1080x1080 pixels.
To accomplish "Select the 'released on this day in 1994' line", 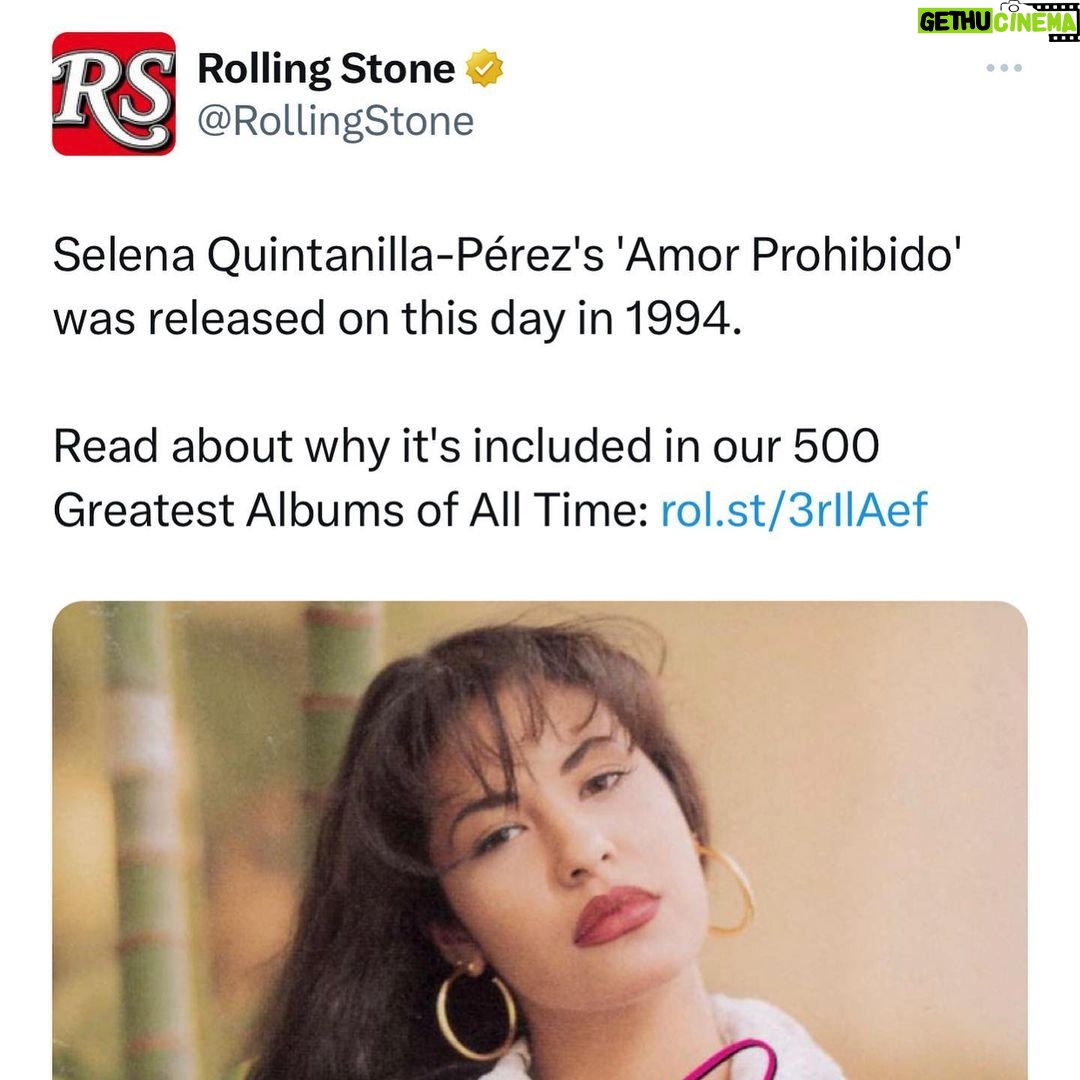I will [398, 320].
